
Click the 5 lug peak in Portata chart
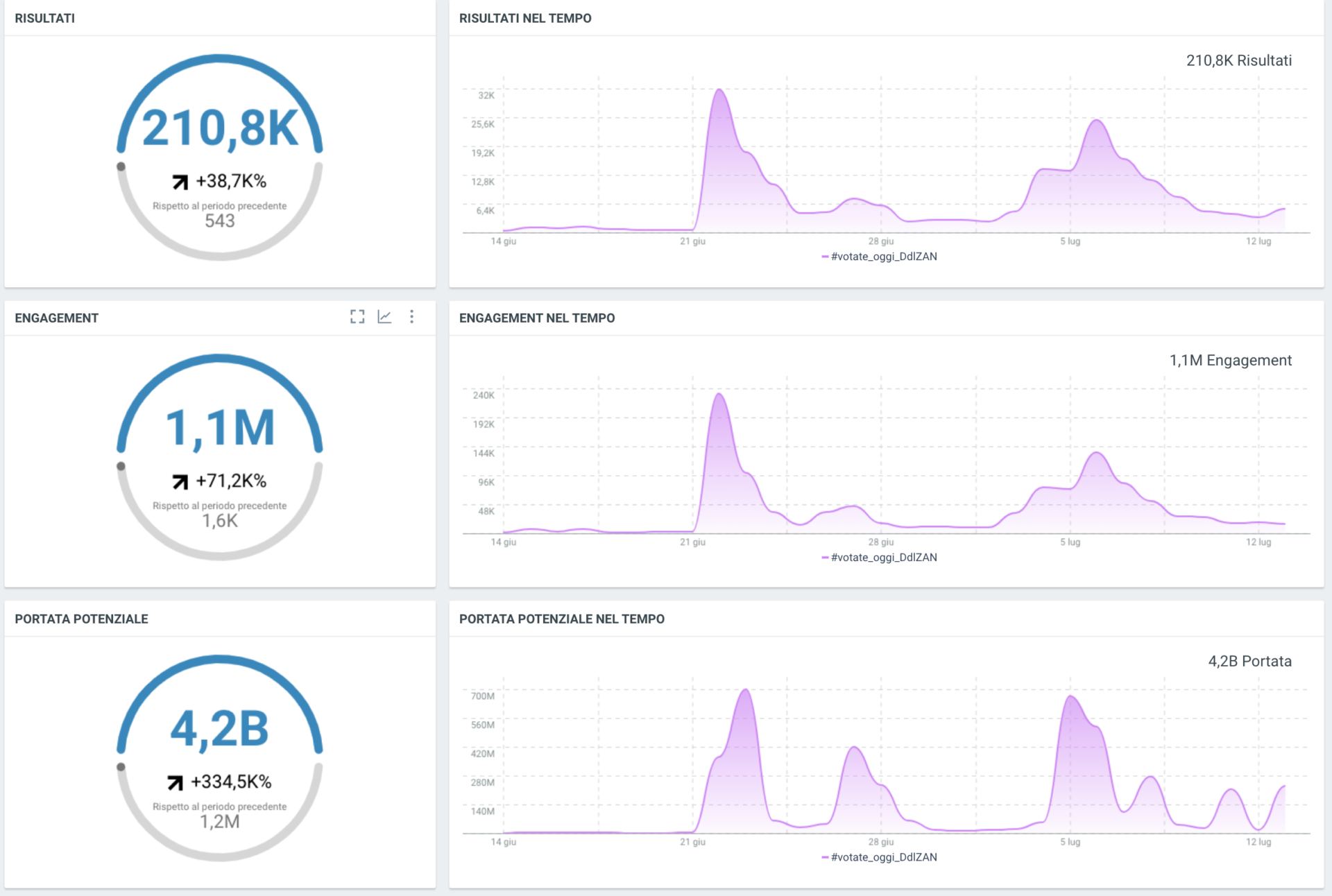[x=1071, y=696]
